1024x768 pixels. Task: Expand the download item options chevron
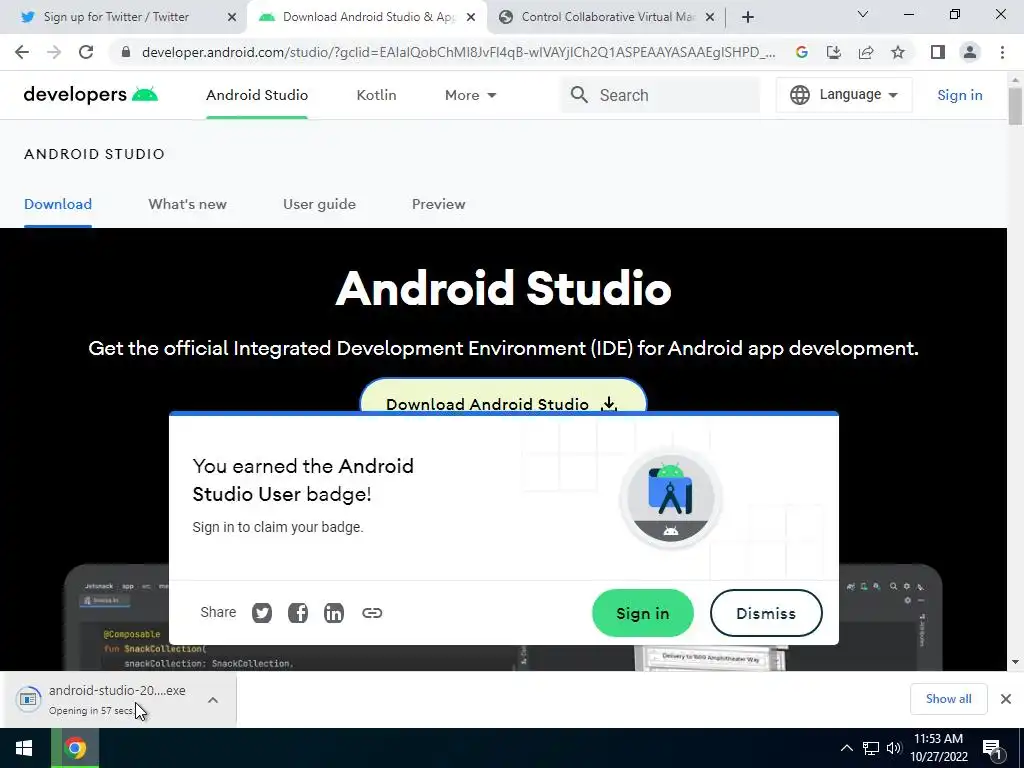(x=213, y=700)
